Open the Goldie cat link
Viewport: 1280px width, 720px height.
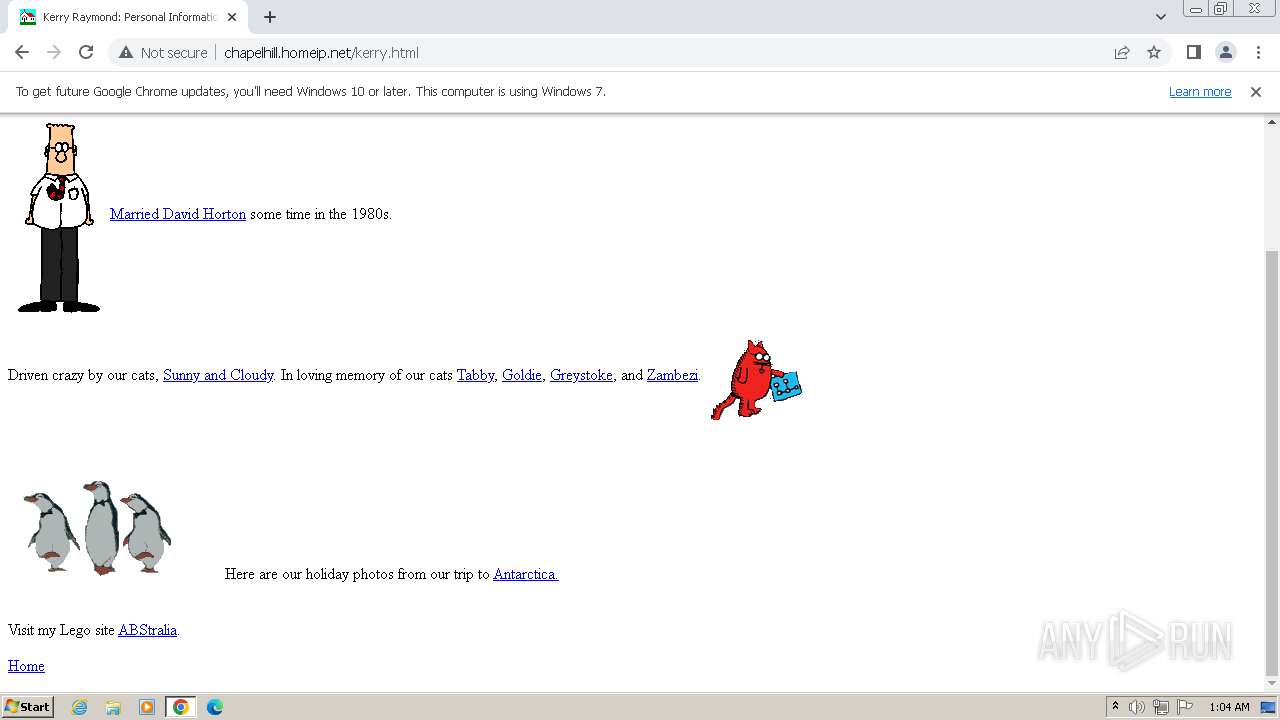click(x=522, y=375)
